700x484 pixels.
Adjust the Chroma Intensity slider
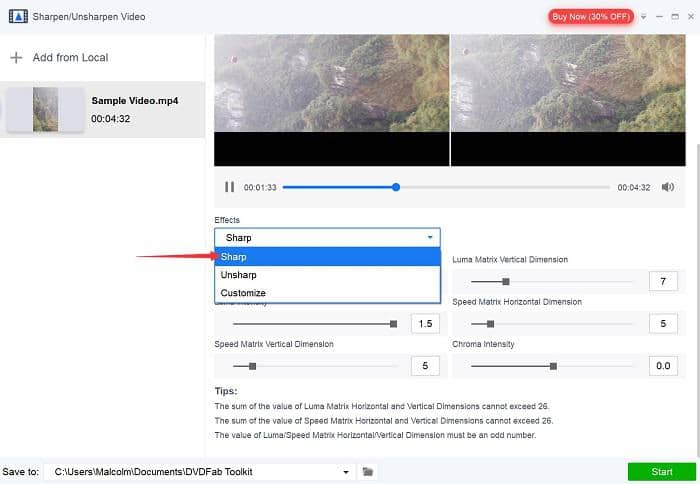point(553,367)
